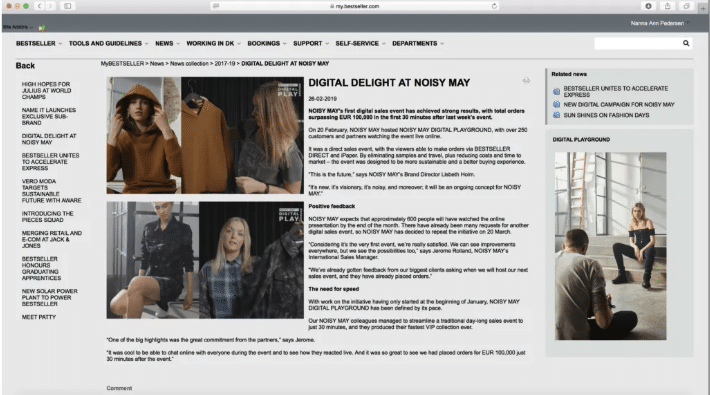
Task: Click the site search input field
Action: tap(638, 43)
